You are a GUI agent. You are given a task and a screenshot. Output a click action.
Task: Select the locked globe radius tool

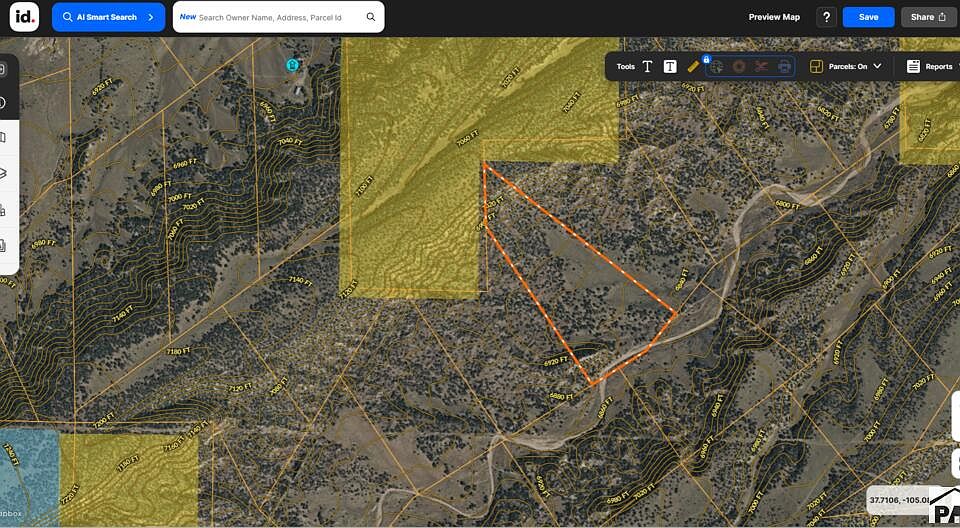click(717, 67)
